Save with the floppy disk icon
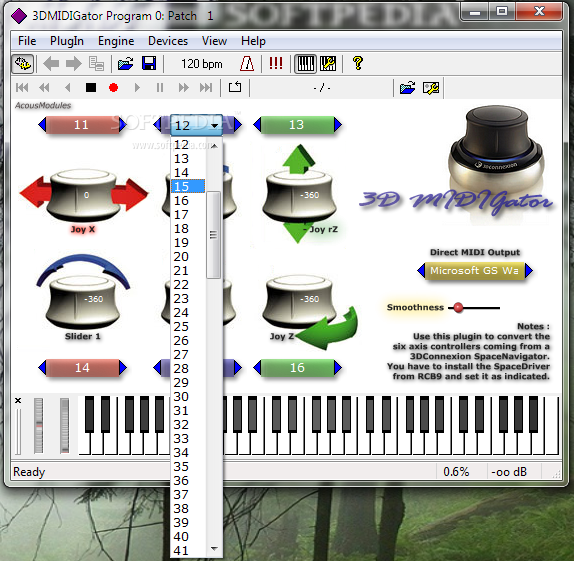The image size is (574, 561). (149, 64)
